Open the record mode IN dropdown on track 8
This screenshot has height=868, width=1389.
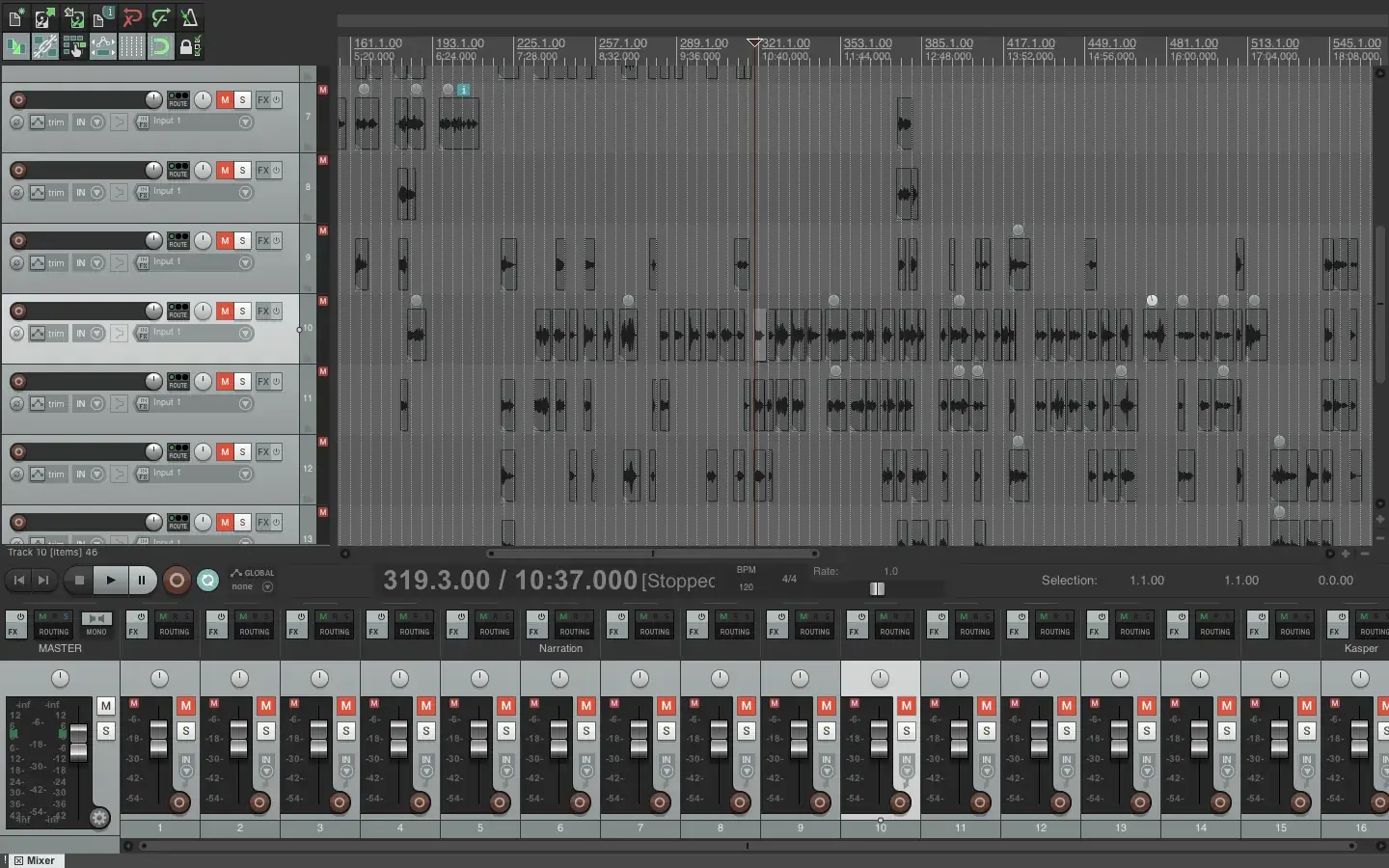point(88,193)
